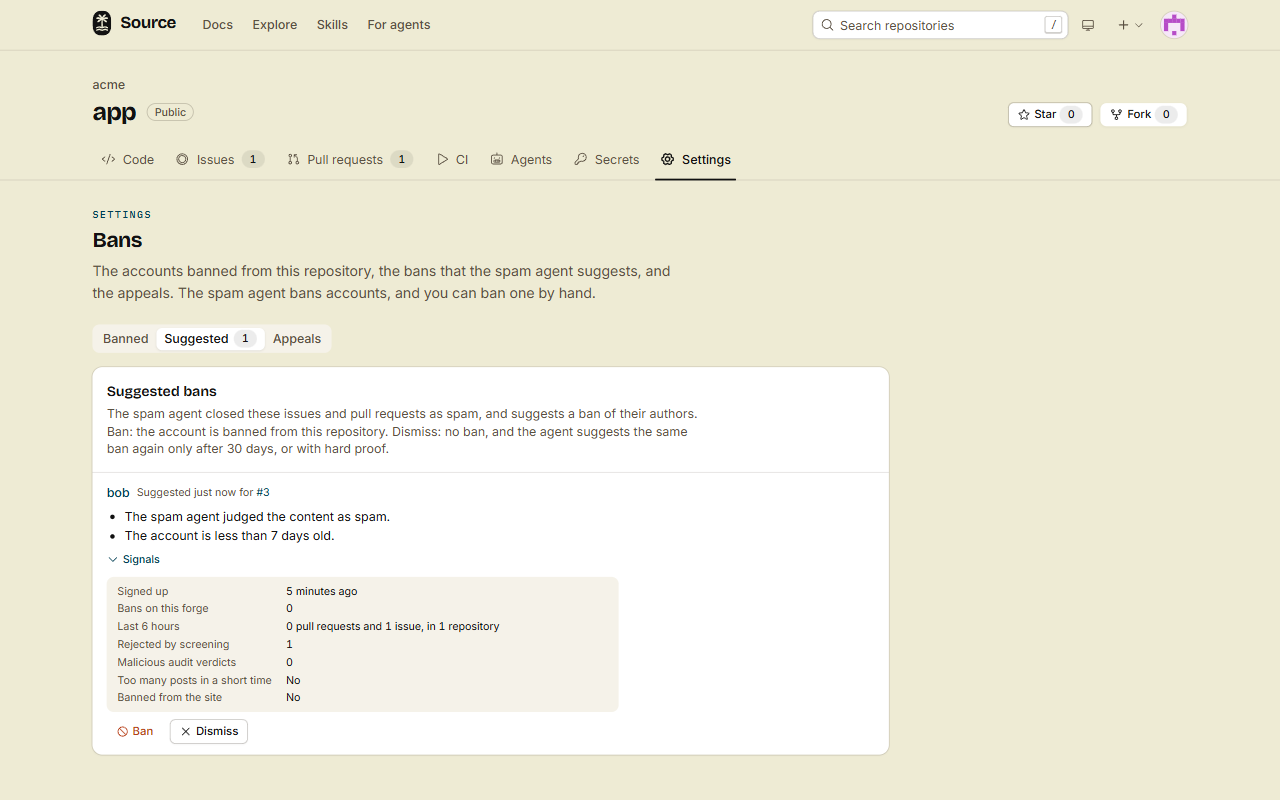Open the Secrets tab
Viewport: 1280px width, 800px height.
pos(606,159)
